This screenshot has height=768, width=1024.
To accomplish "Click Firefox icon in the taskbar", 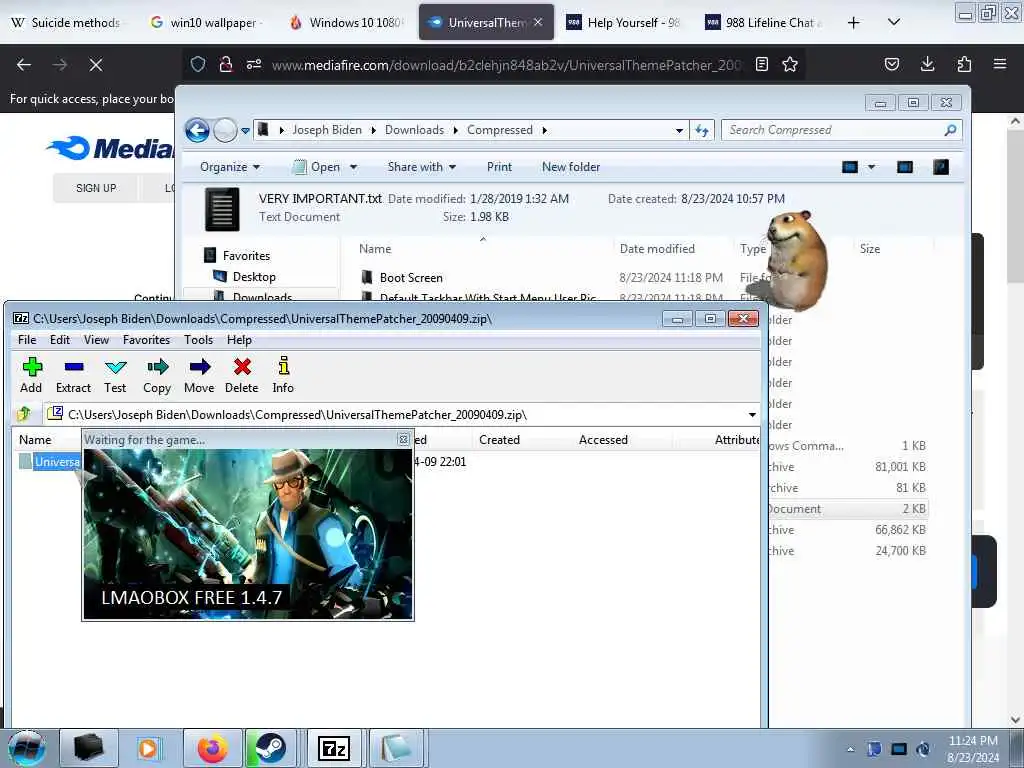I will pos(212,748).
